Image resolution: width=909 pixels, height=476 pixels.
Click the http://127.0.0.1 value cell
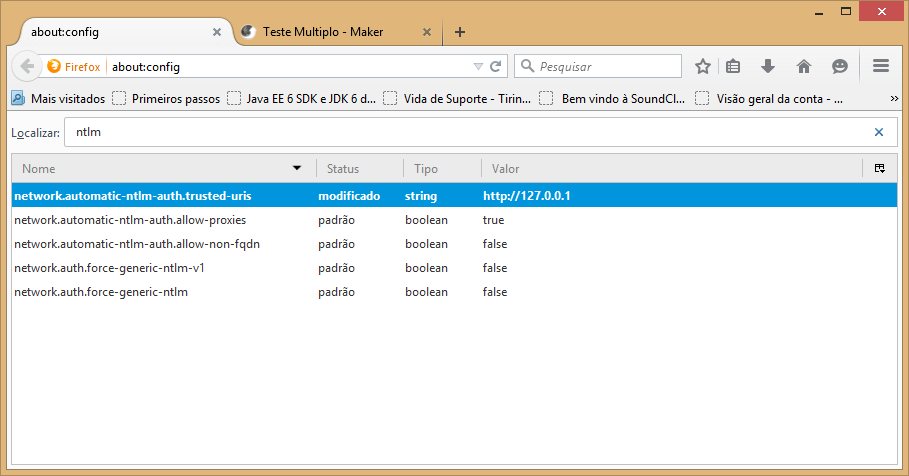click(526, 196)
